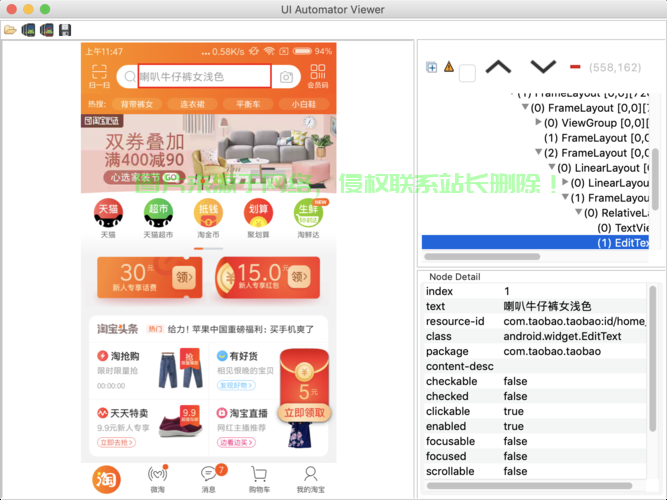The image size is (667, 500).
Task: Tap the 小白鞋 hot search tag
Action: 304,104
